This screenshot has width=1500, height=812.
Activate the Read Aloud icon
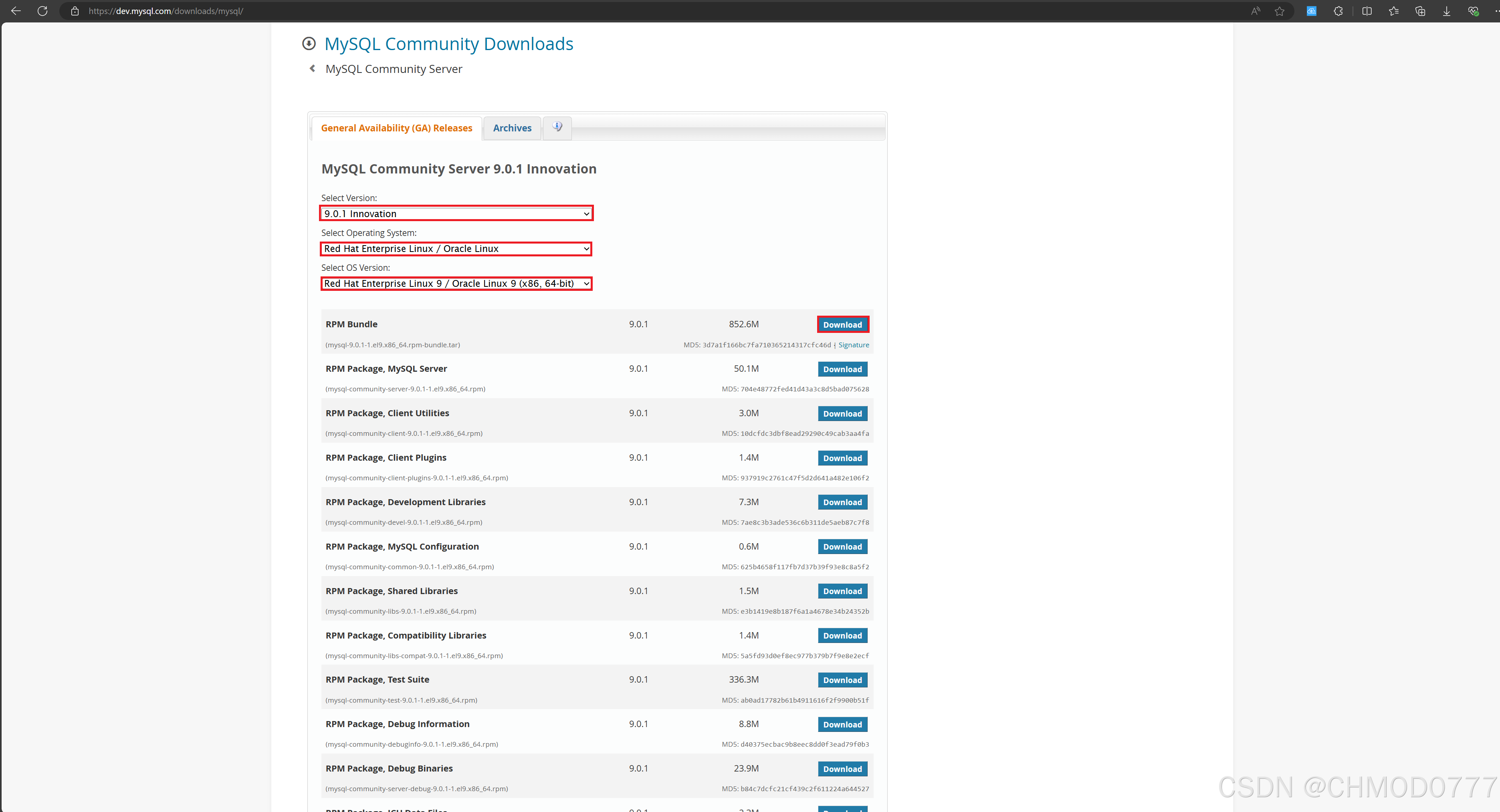[x=1256, y=11]
